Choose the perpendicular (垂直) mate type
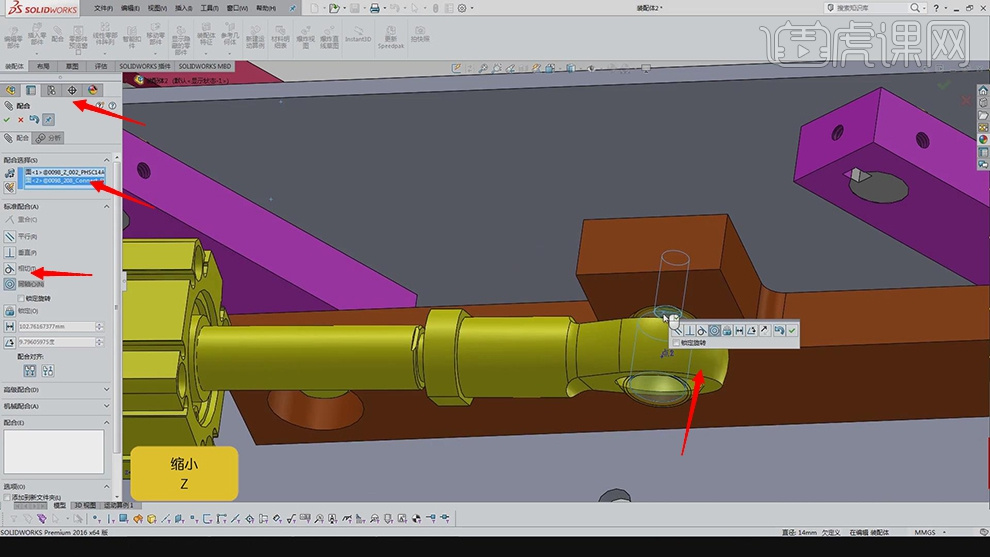The image size is (990, 557). (x=10, y=252)
